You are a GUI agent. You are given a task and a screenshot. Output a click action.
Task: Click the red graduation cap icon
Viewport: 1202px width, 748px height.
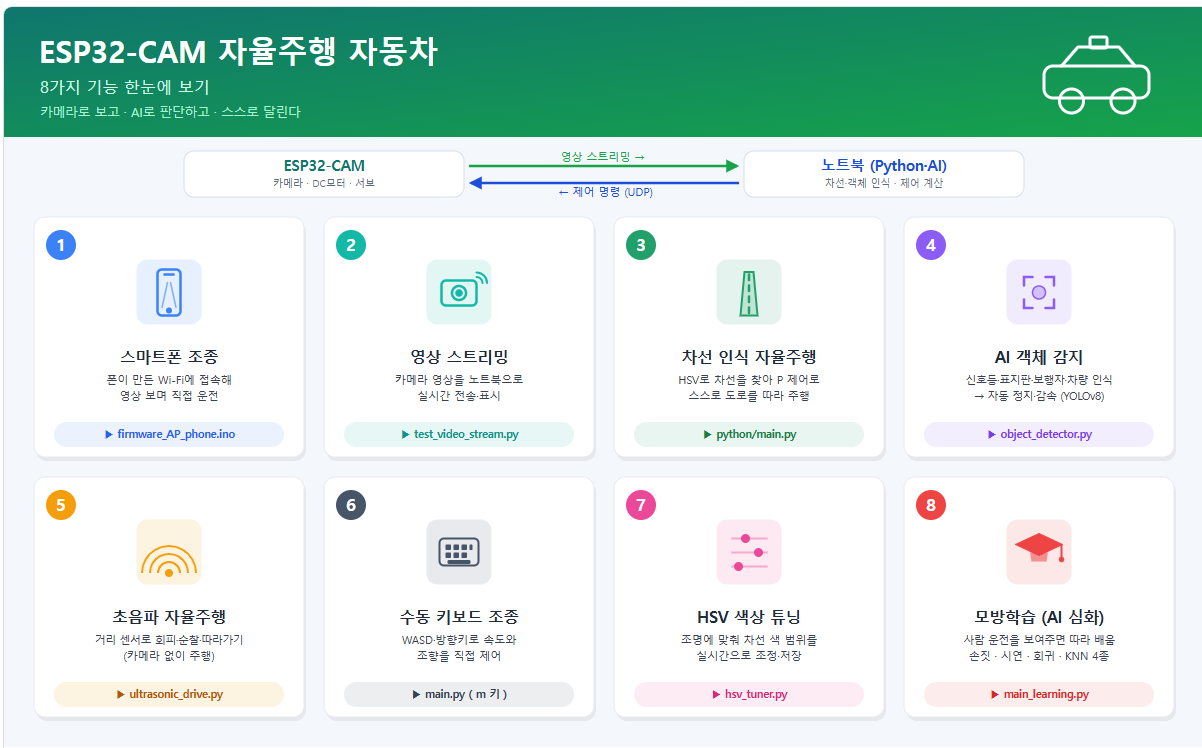[1039, 552]
